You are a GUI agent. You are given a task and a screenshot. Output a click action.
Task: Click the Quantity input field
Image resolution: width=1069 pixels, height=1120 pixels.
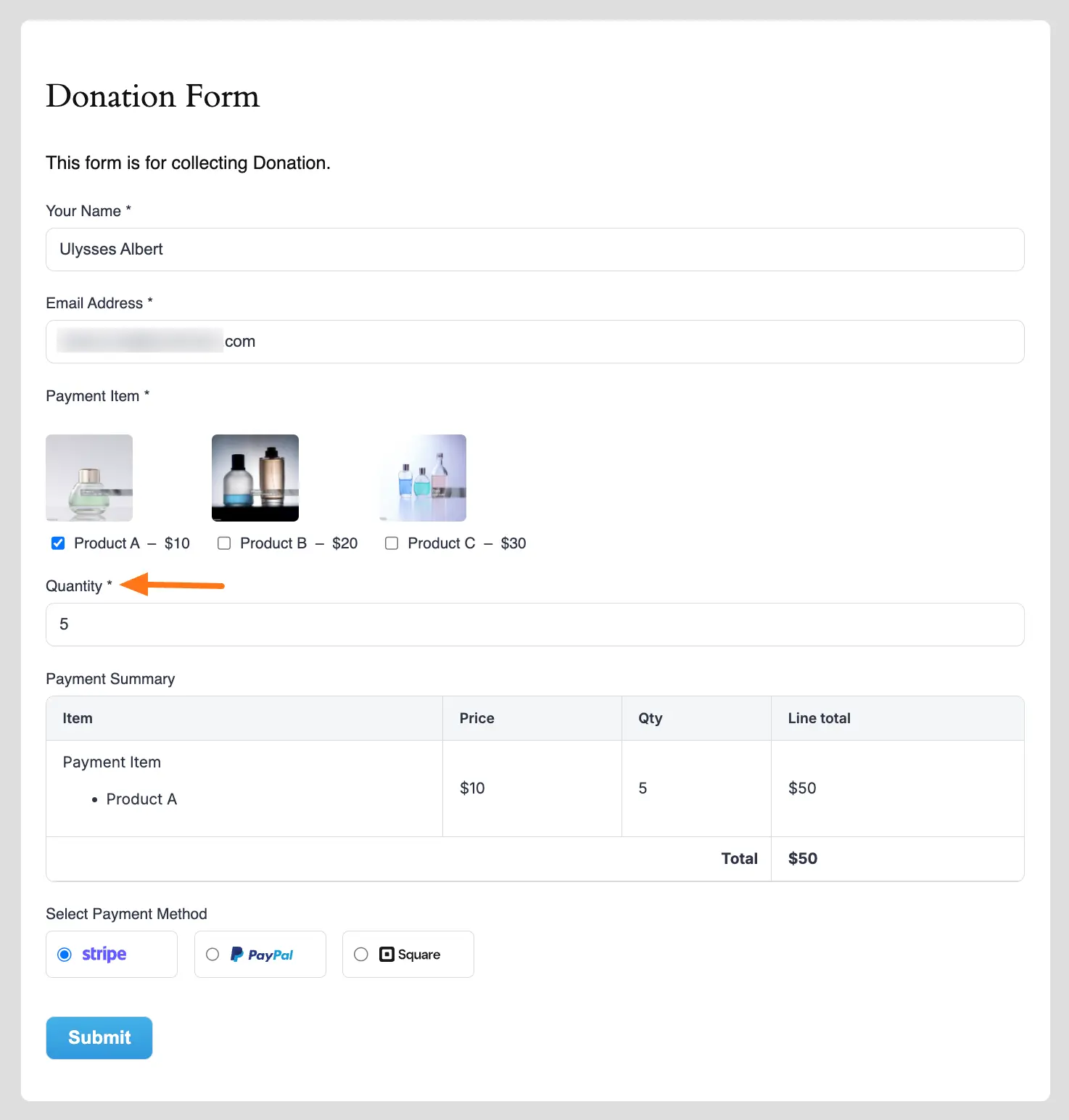tap(534, 625)
